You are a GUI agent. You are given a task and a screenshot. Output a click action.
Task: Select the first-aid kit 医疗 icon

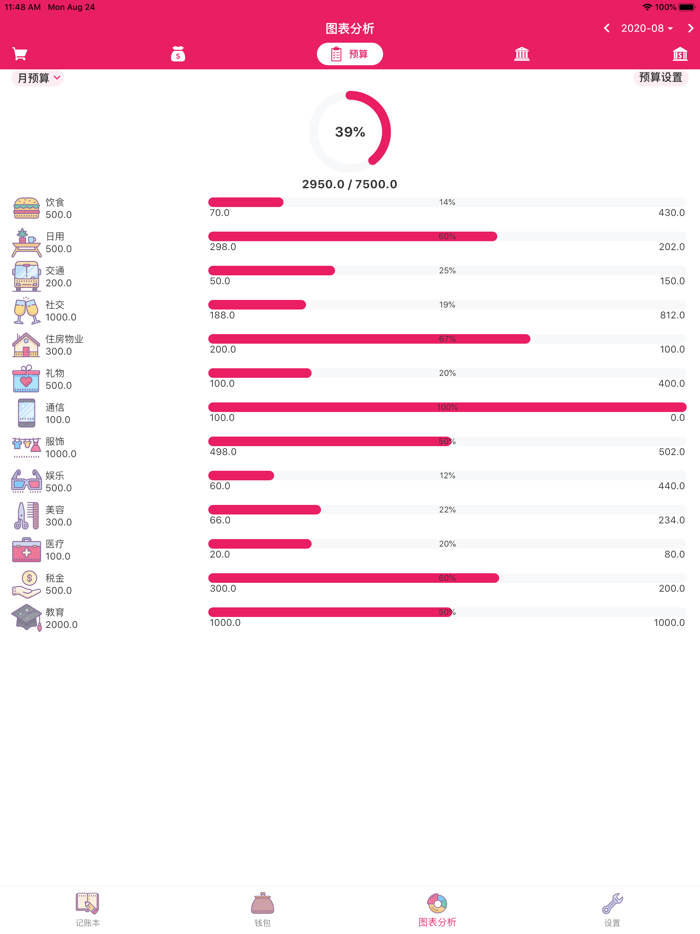[x=27, y=550]
